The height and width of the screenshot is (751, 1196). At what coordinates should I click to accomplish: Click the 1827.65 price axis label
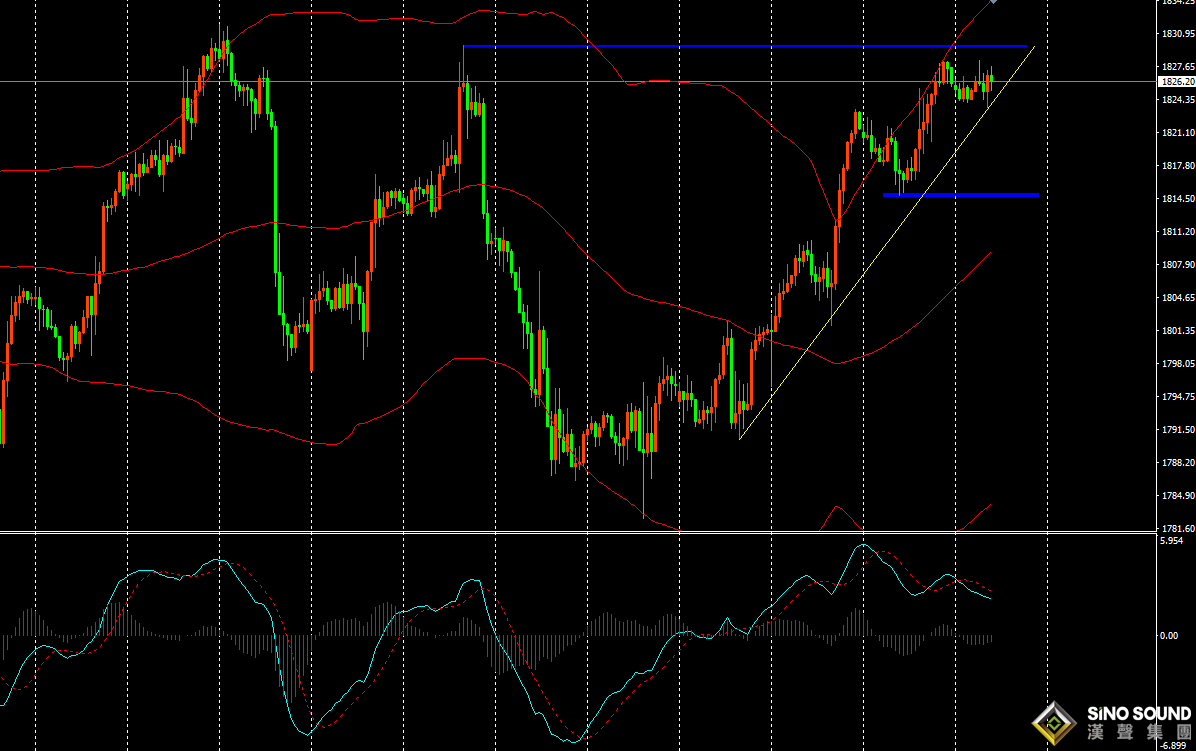click(1178, 67)
